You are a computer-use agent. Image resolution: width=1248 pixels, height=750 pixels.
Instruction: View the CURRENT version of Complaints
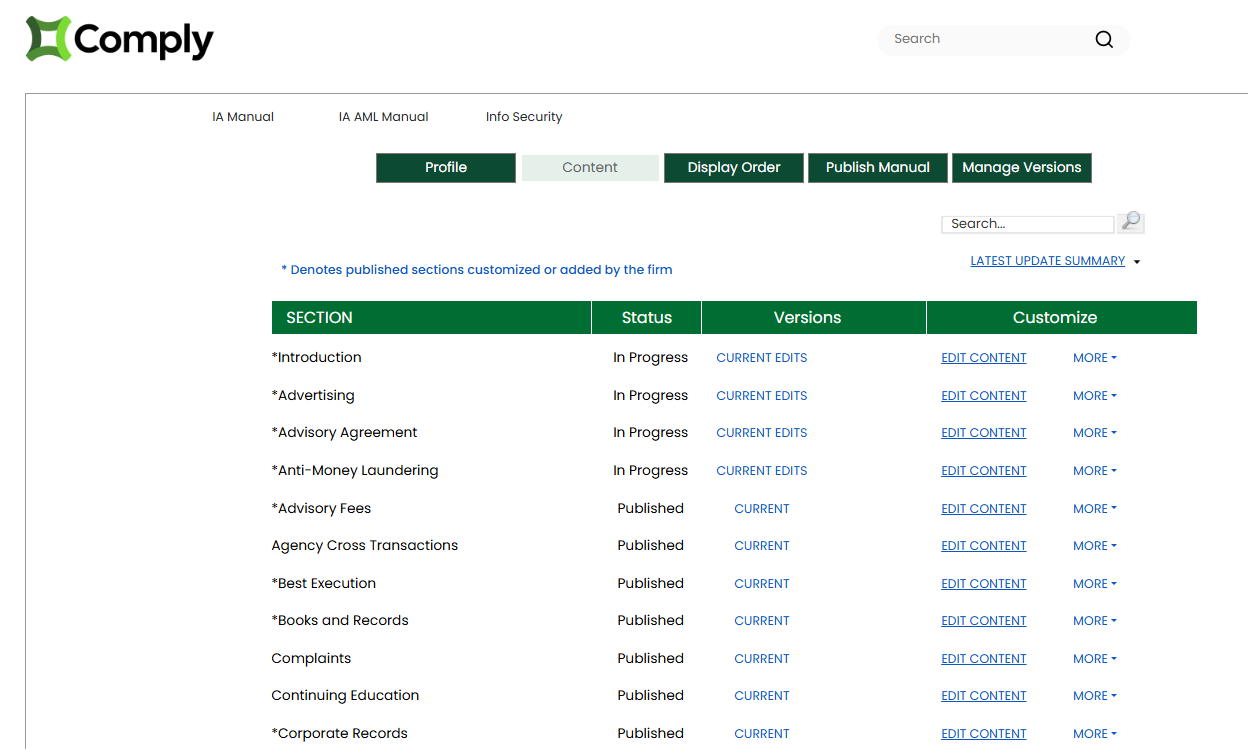tap(761, 658)
